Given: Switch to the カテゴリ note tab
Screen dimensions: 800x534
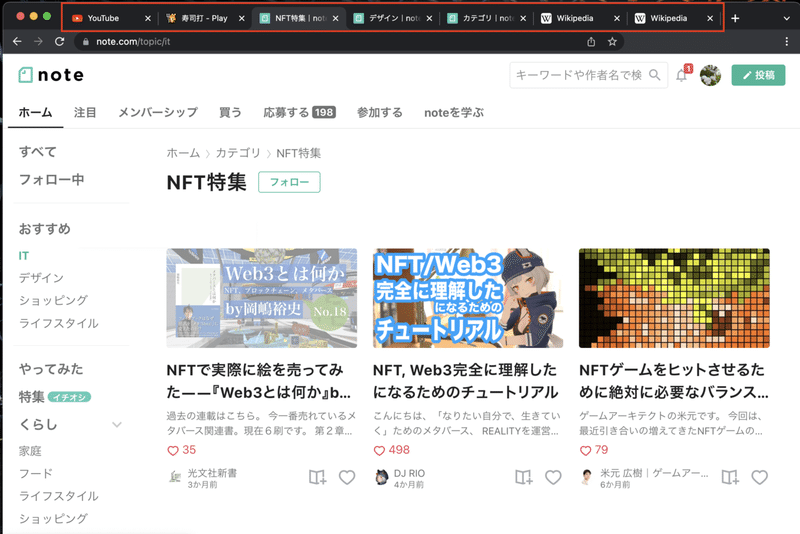Looking at the screenshot, I should [x=486, y=18].
